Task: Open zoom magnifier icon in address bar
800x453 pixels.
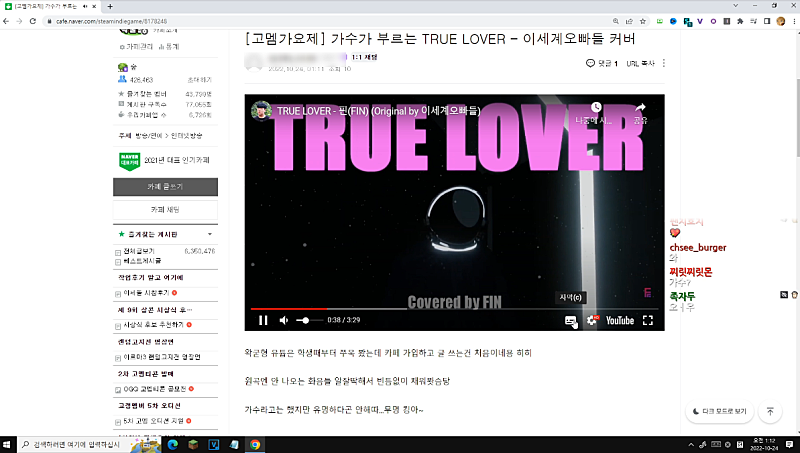Action: (x=616, y=21)
